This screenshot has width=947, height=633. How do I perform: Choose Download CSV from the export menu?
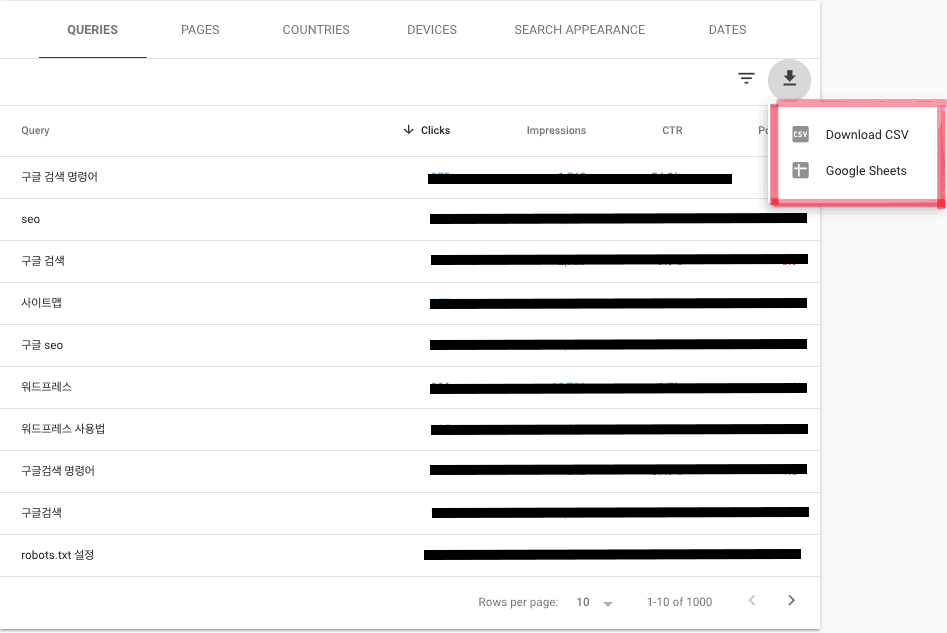(x=866, y=134)
